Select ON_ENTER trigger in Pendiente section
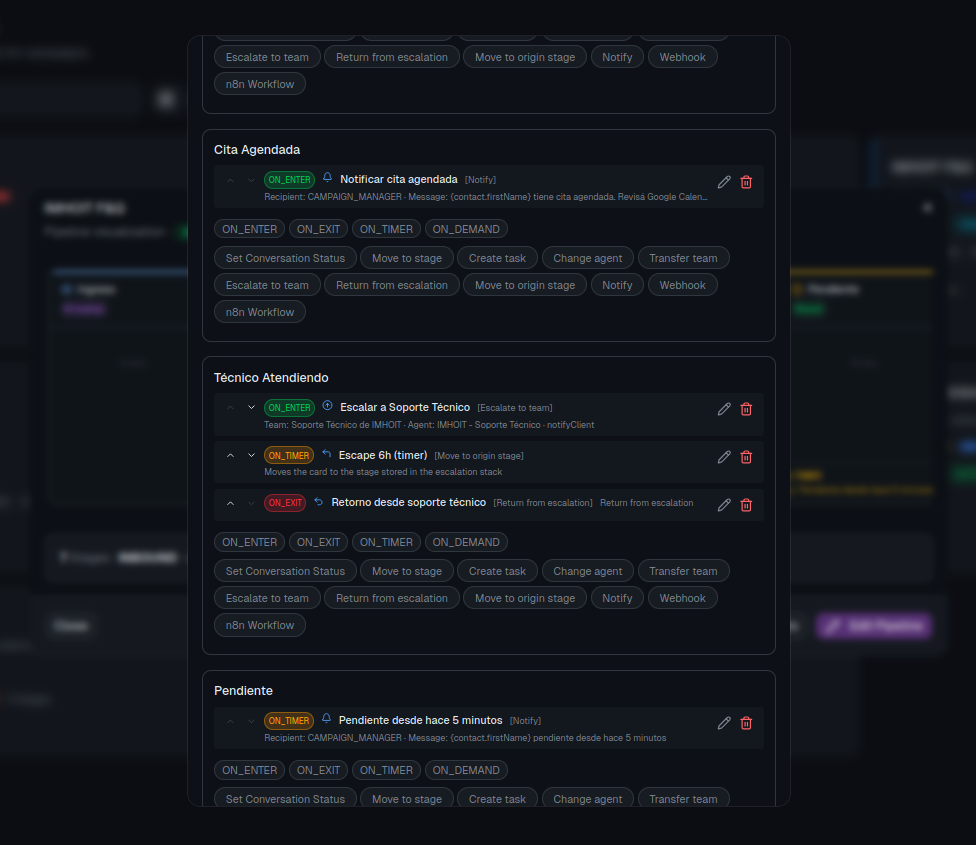Image resolution: width=976 pixels, height=845 pixels. (250, 770)
